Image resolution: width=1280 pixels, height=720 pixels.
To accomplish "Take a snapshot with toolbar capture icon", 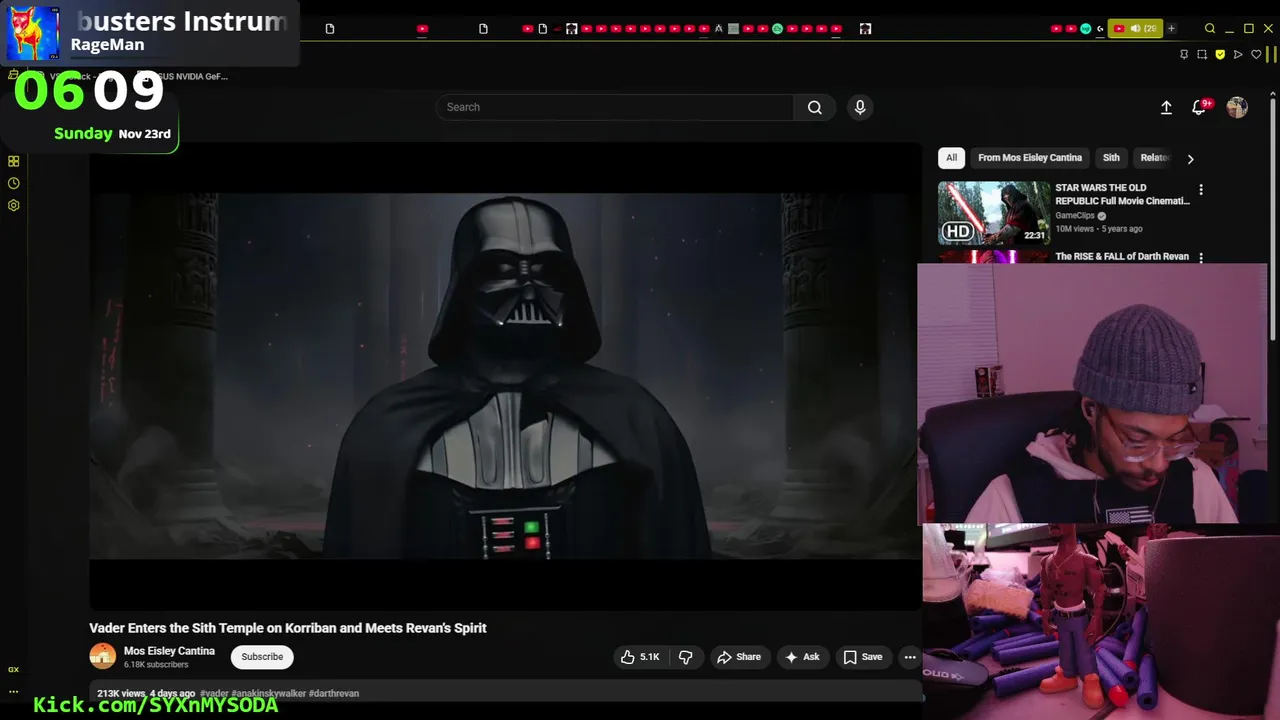I will 1202,54.
